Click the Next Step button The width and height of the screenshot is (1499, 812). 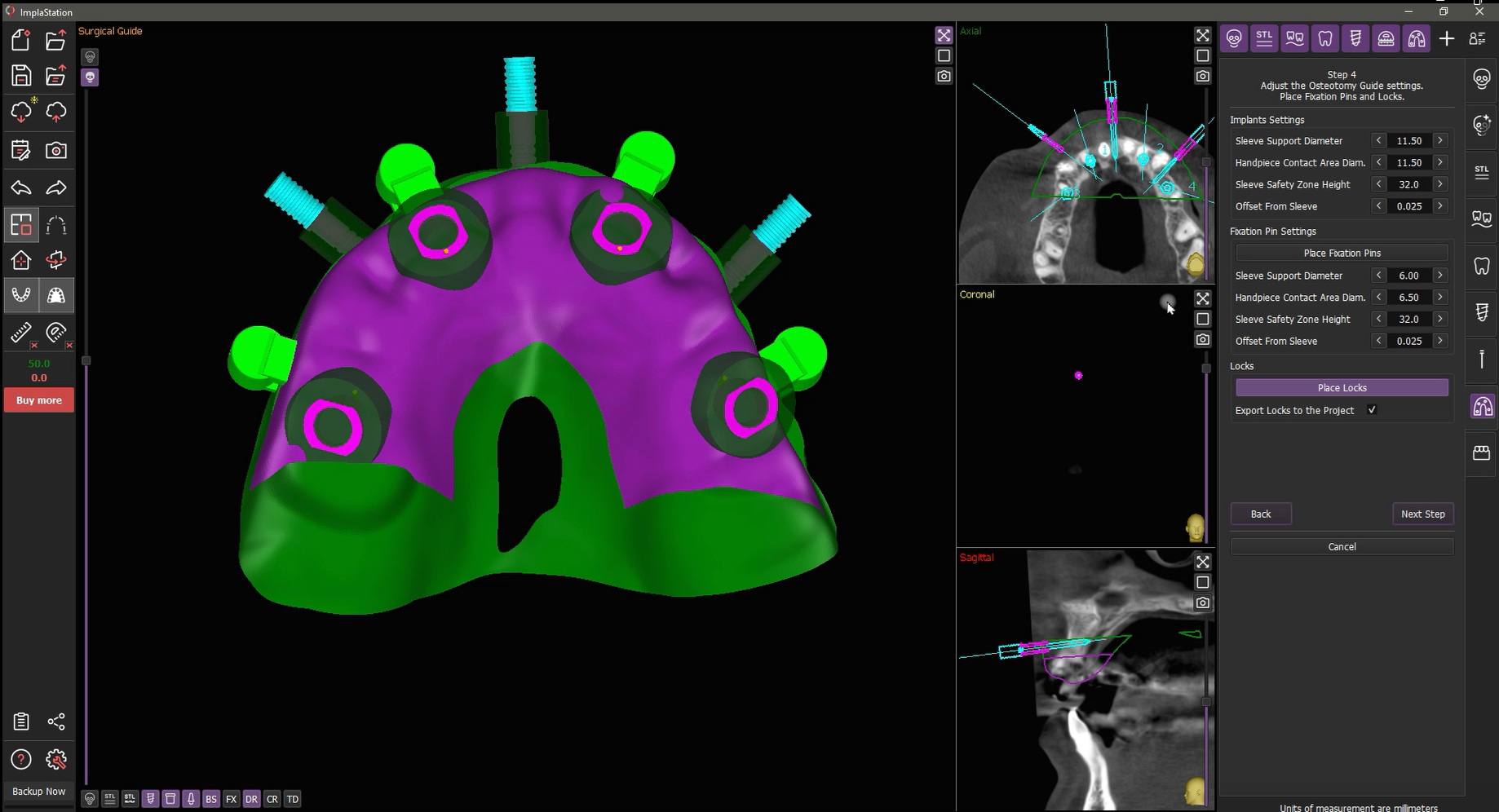[1422, 514]
